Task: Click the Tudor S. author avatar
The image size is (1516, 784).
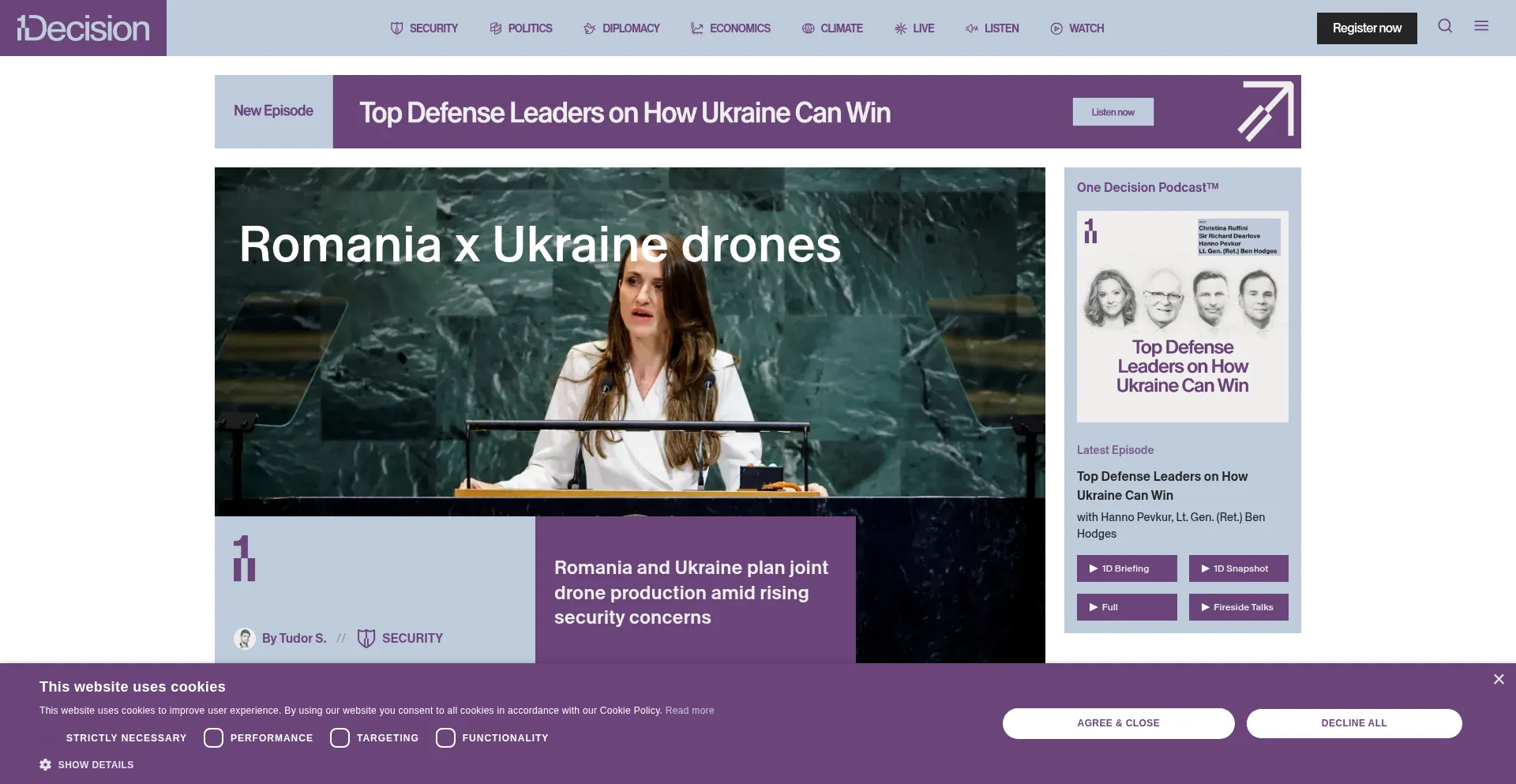Action: (245, 638)
